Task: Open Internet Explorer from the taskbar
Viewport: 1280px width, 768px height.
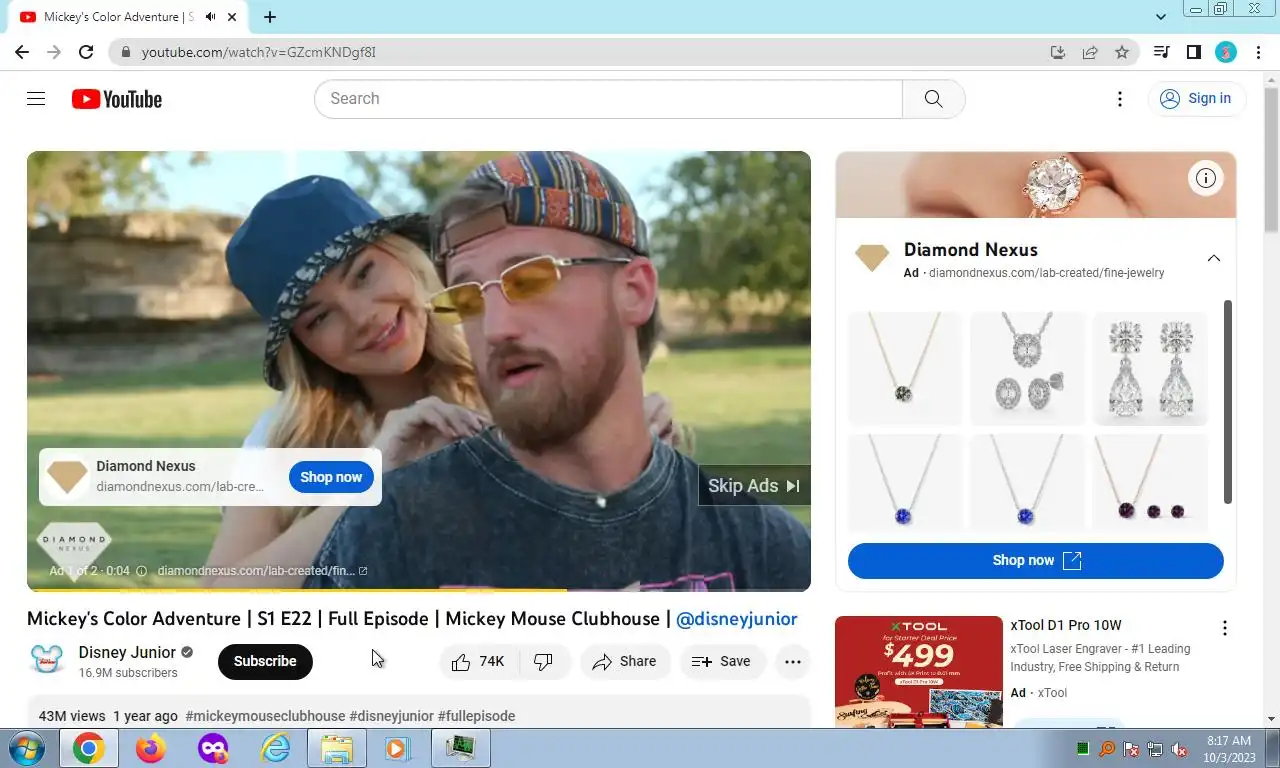Action: (x=274, y=748)
